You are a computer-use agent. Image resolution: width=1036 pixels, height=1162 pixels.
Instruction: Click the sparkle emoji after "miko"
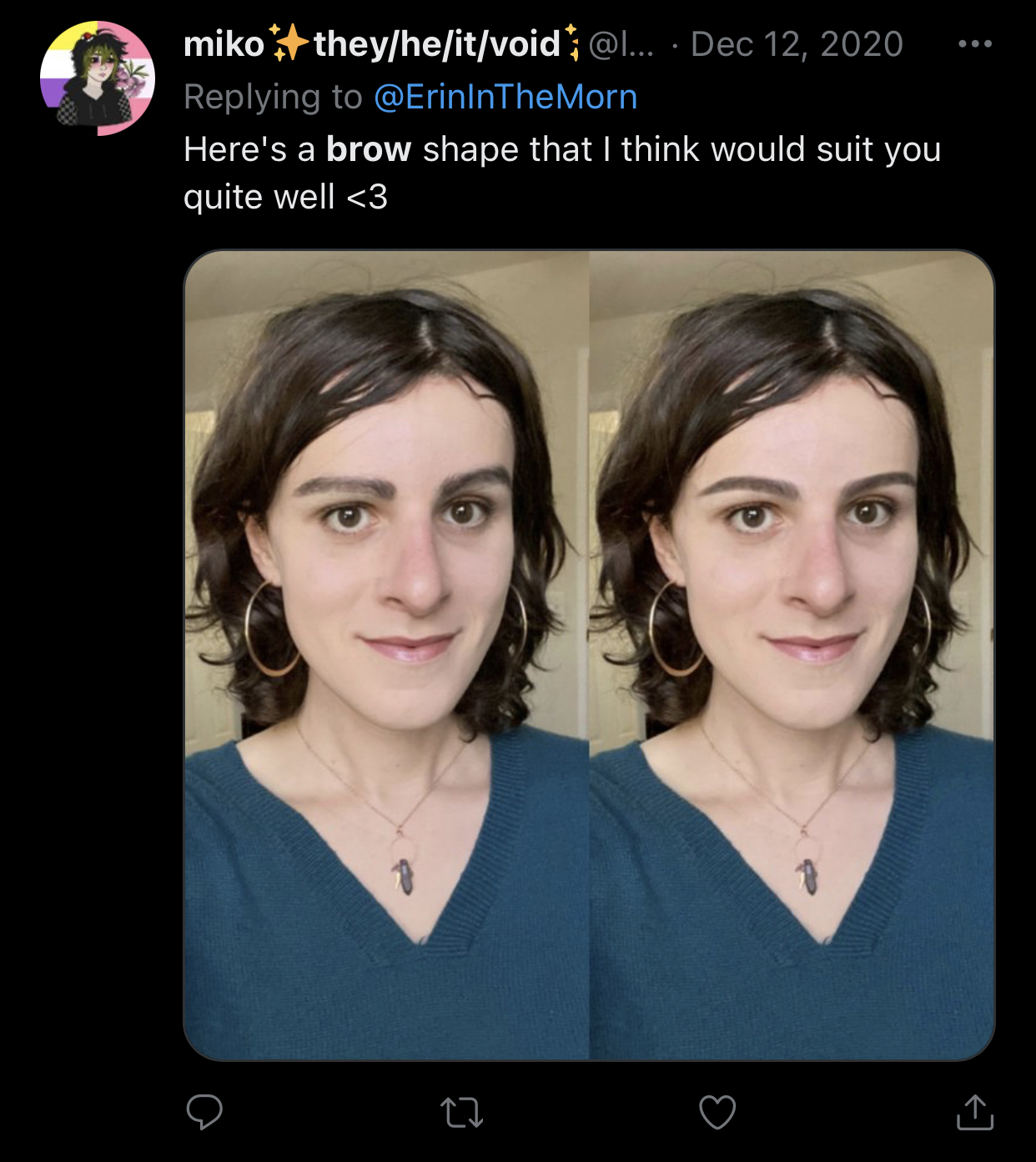coord(289,43)
